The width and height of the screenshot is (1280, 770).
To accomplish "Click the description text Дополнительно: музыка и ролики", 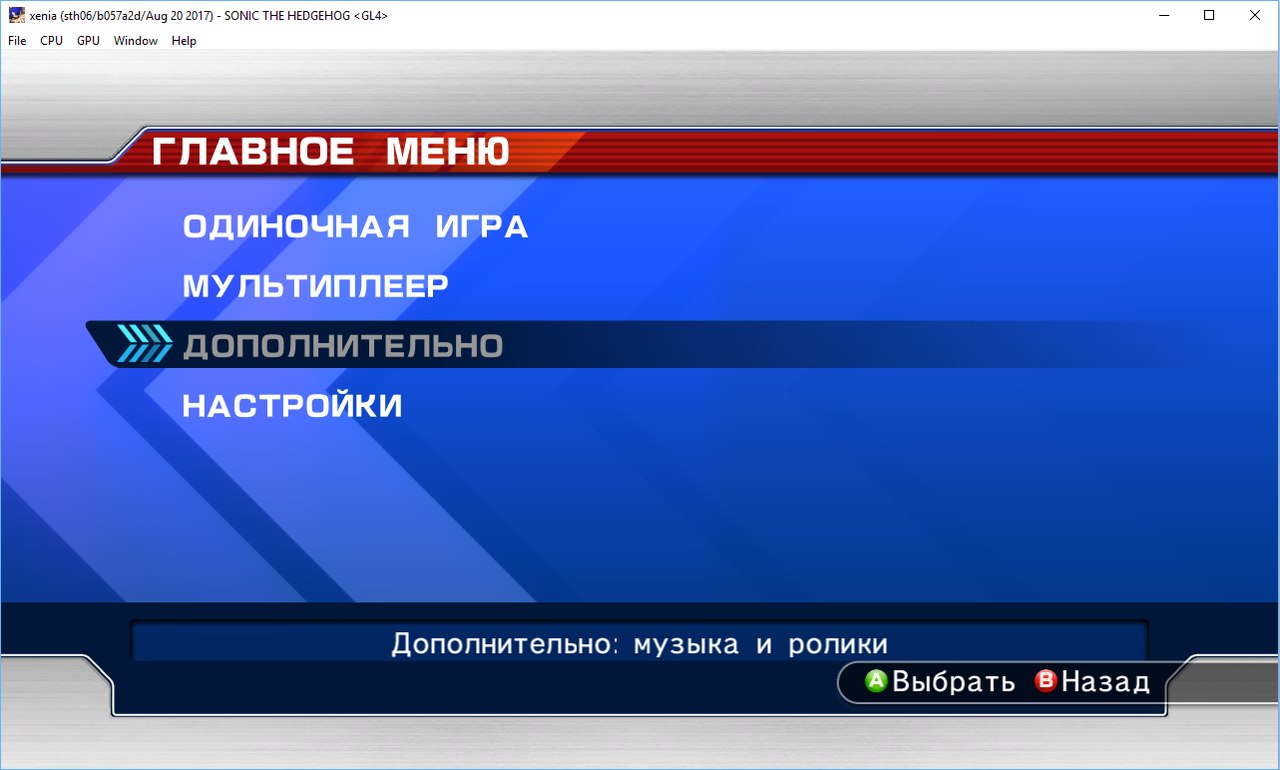I will click(639, 643).
